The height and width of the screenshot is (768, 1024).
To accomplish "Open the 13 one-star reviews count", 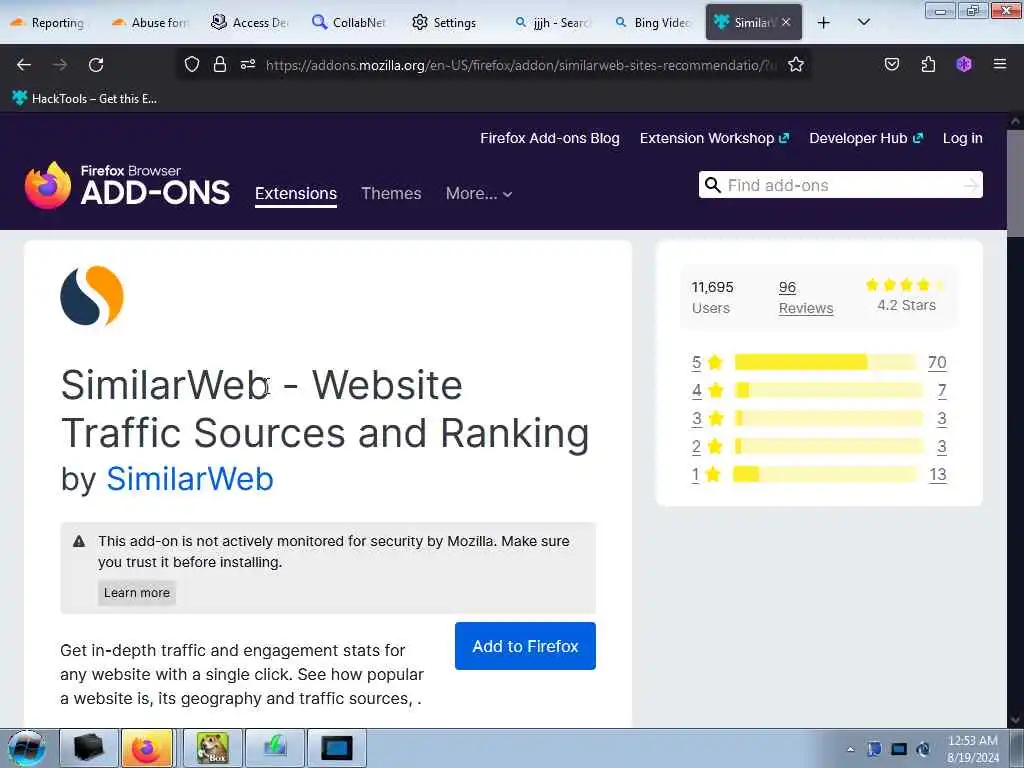I will point(938,474).
